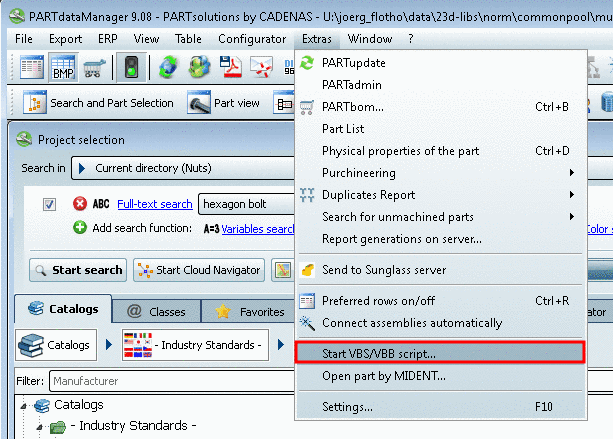613x439 pixels.
Task: Close the Extras menu via its title
Action: tap(317, 39)
